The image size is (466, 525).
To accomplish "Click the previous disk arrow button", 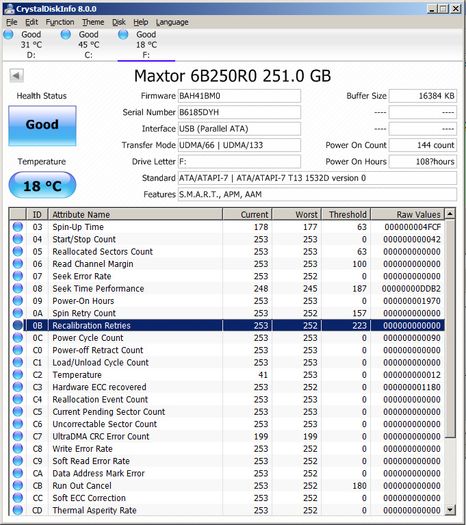I will click(x=16, y=75).
